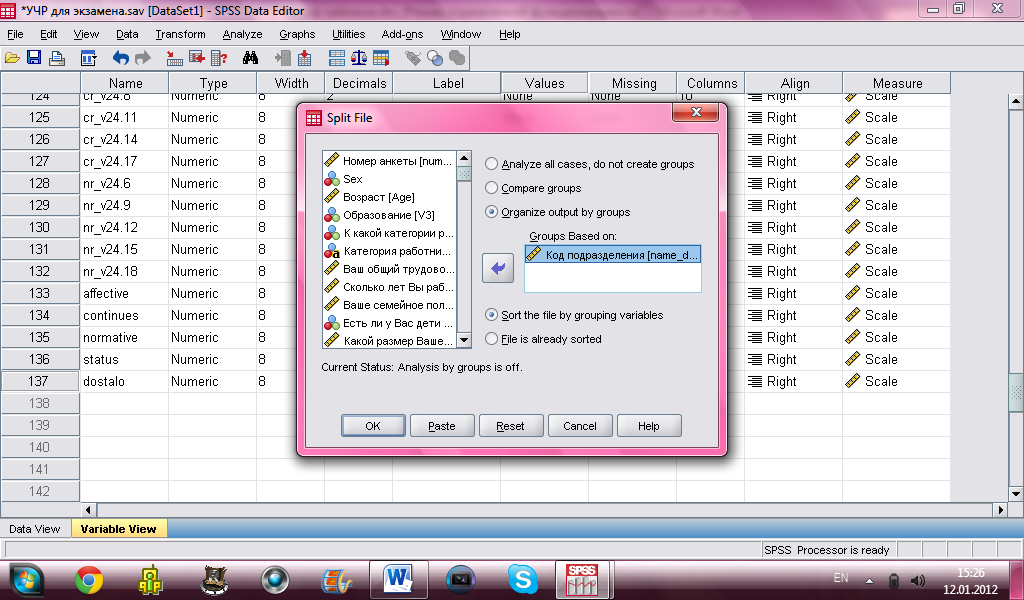The height and width of the screenshot is (600, 1024).
Task: Click OK in Split File dialog
Action: 373,426
